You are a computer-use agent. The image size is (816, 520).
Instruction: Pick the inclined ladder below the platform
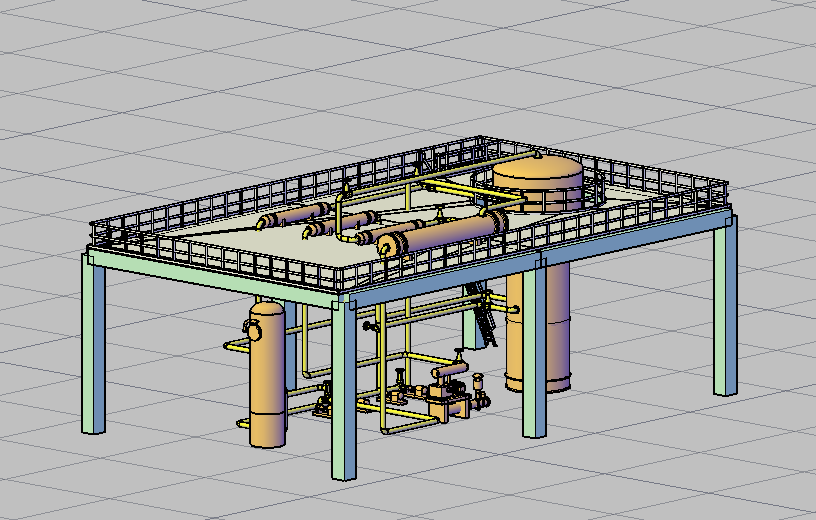click(481, 314)
